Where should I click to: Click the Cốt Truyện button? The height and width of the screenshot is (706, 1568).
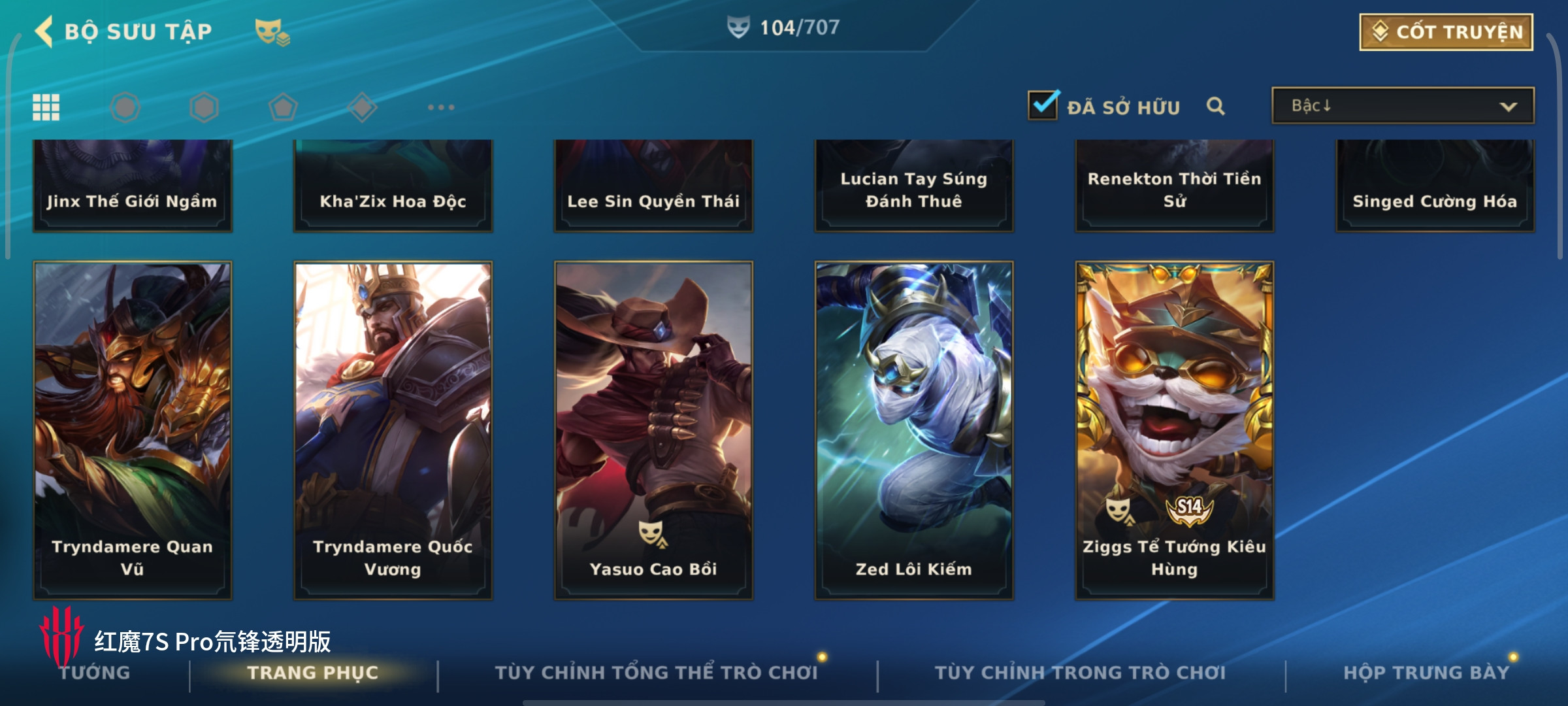point(1446,32)
